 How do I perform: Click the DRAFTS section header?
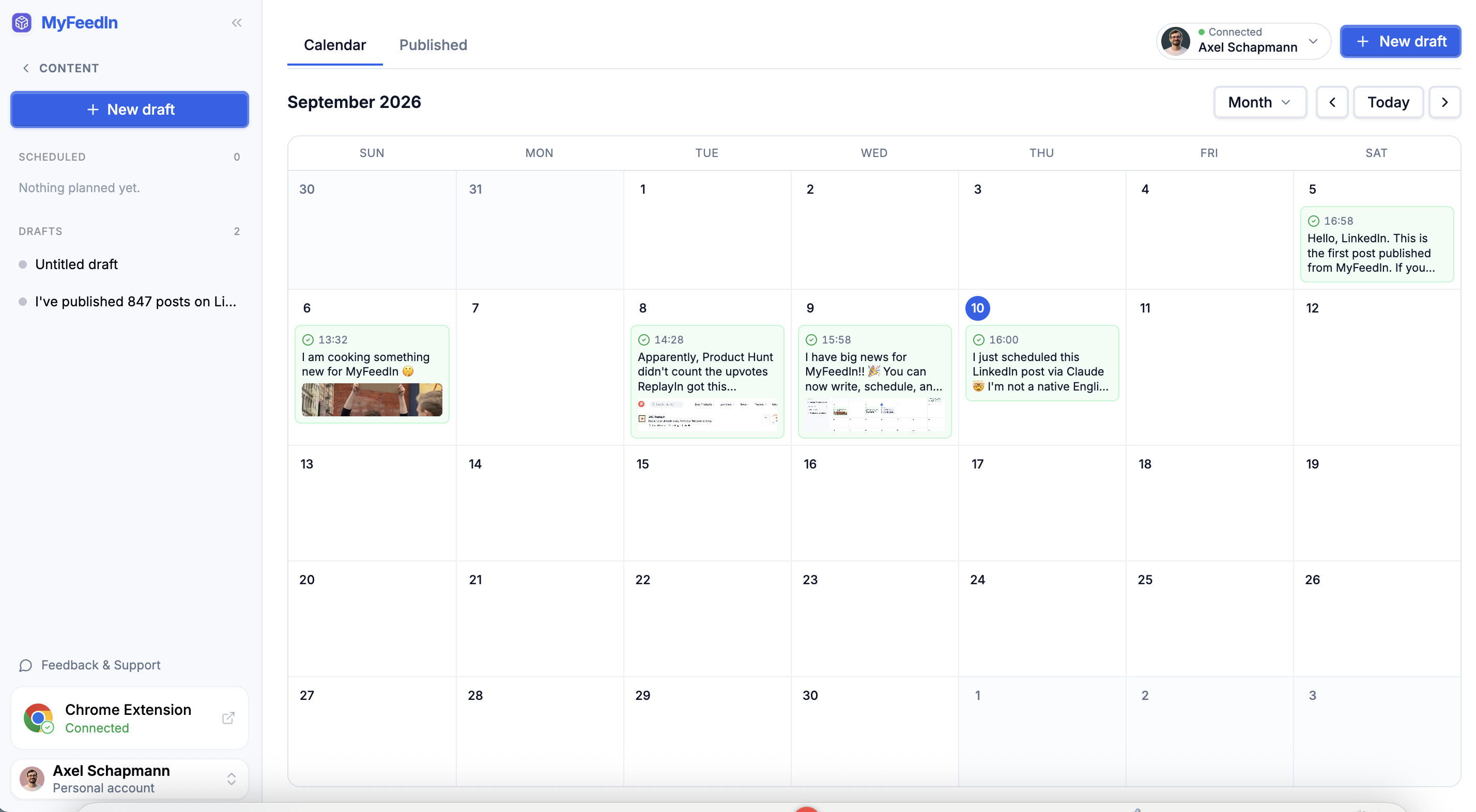(40, 231)
